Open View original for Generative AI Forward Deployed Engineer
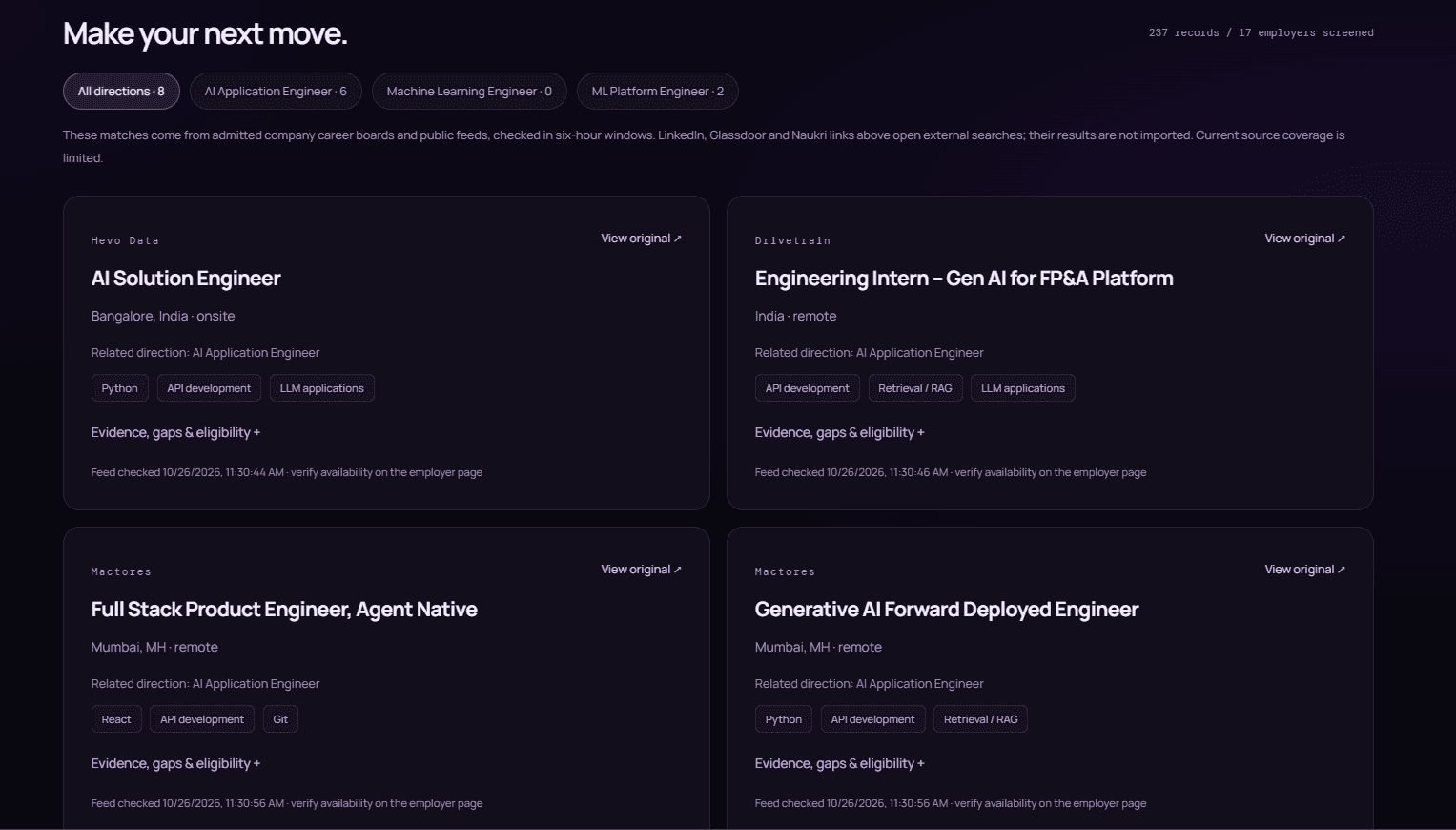 (x=1304, y=570)
